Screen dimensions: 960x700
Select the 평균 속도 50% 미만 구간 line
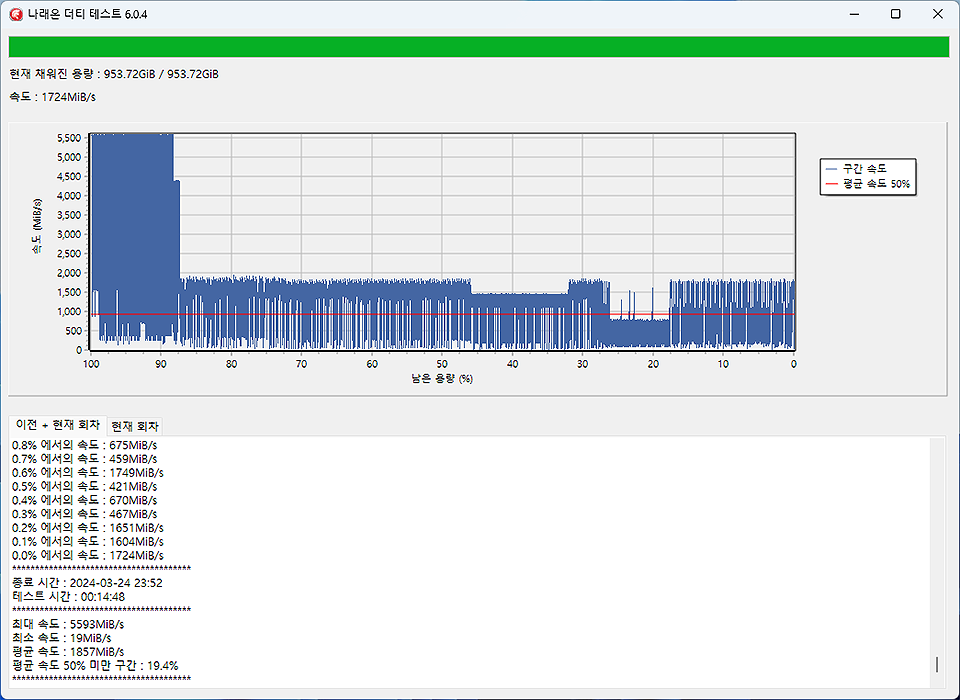pyautogui.click(x=95, y=665)
